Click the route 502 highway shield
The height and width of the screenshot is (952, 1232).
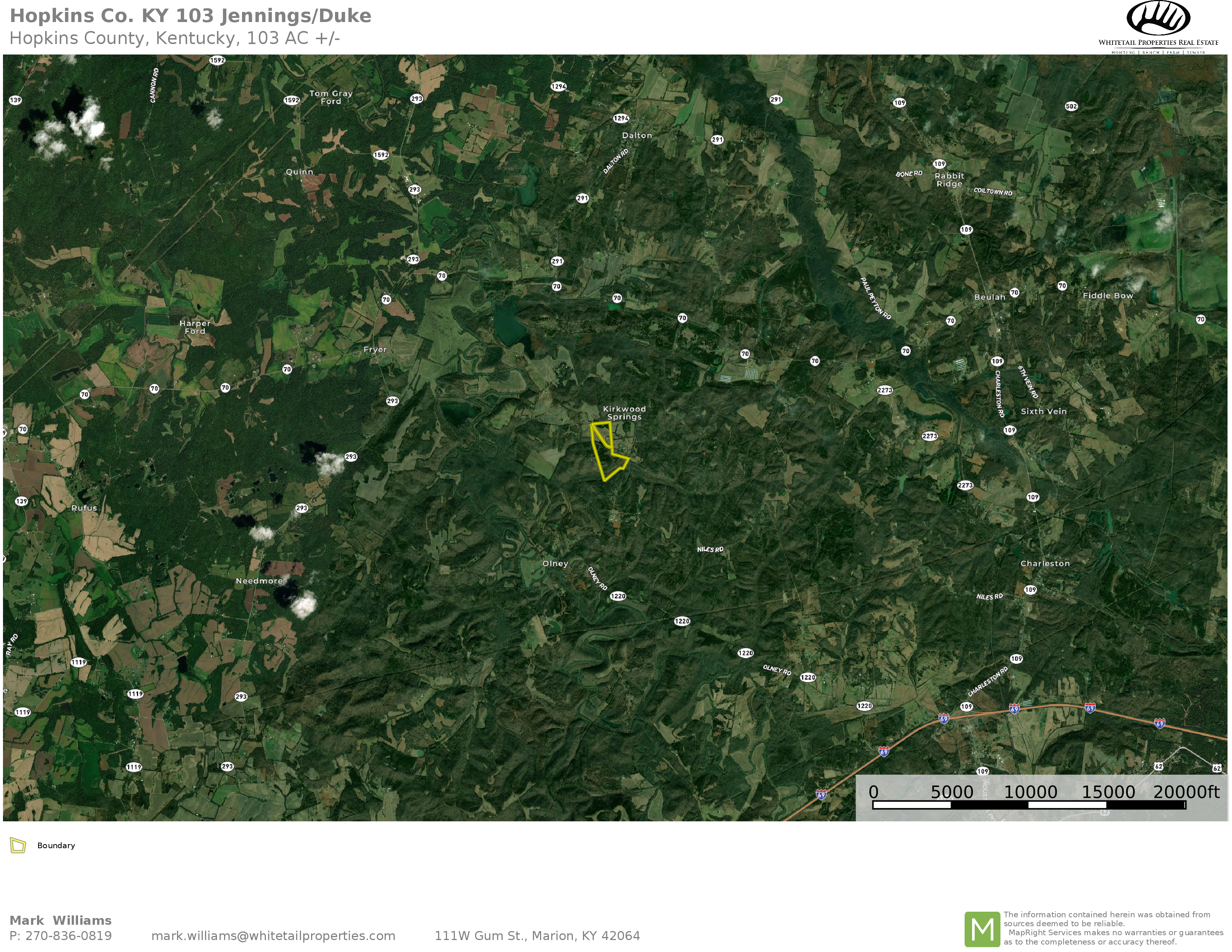[1071, 106]
